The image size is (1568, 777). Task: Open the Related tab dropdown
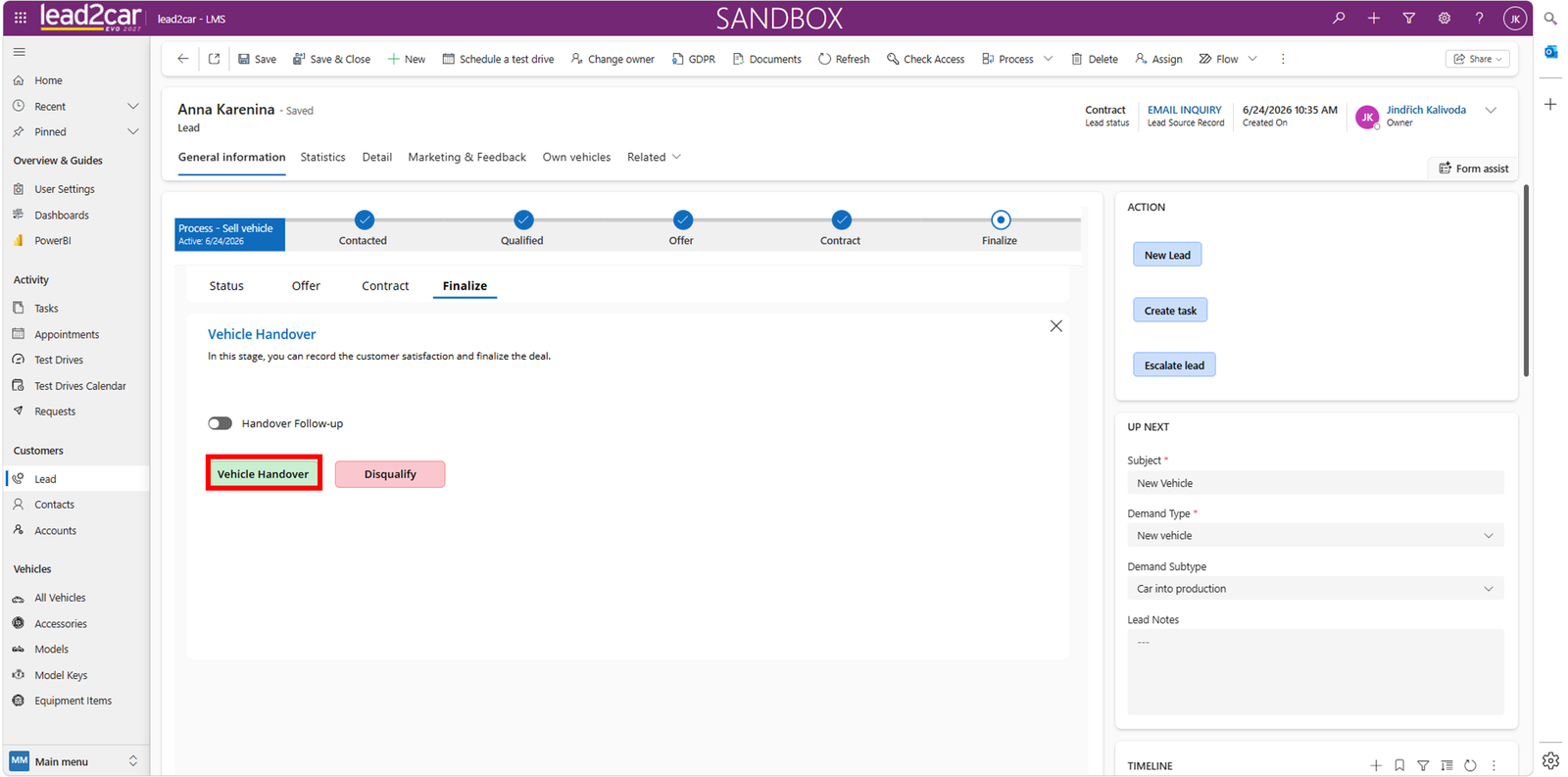point(654,157)
